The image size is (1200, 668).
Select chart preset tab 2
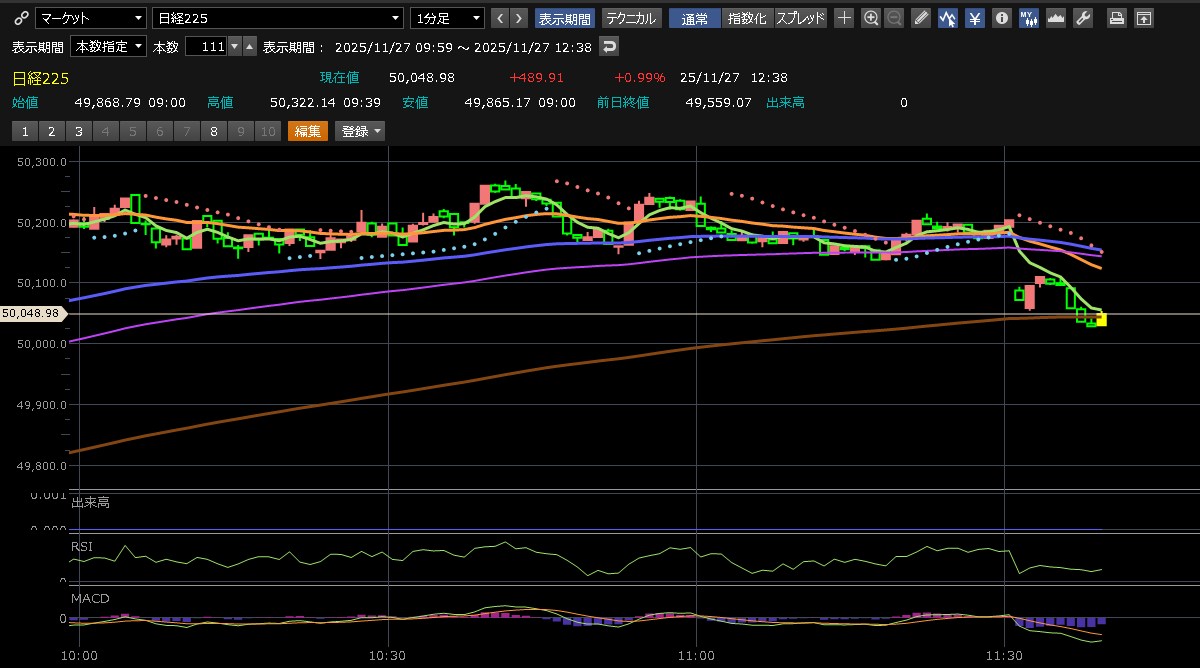[x=51, y=131]
